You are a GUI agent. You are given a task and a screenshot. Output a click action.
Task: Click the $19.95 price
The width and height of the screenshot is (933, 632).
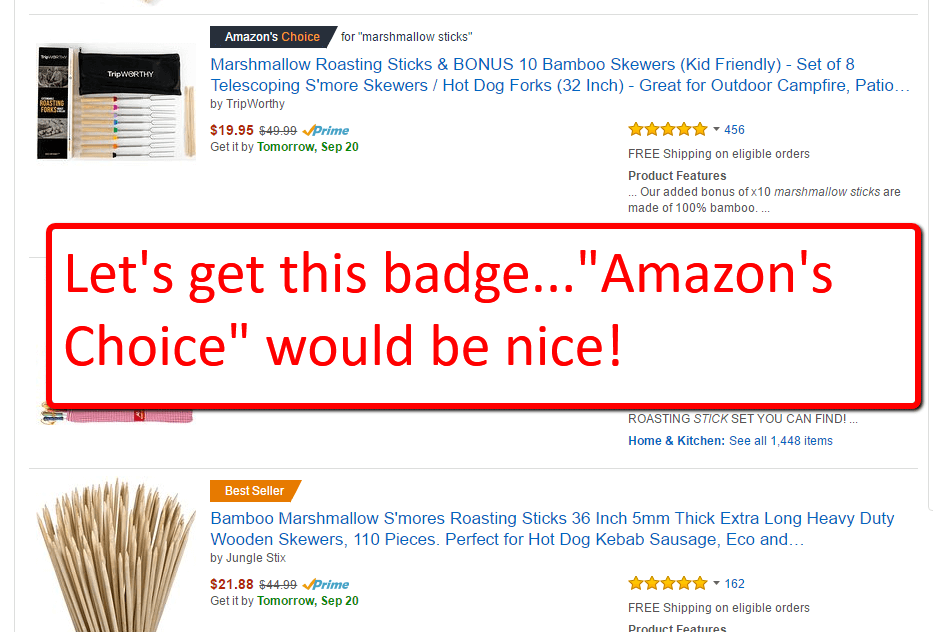[x=231, y=130]
